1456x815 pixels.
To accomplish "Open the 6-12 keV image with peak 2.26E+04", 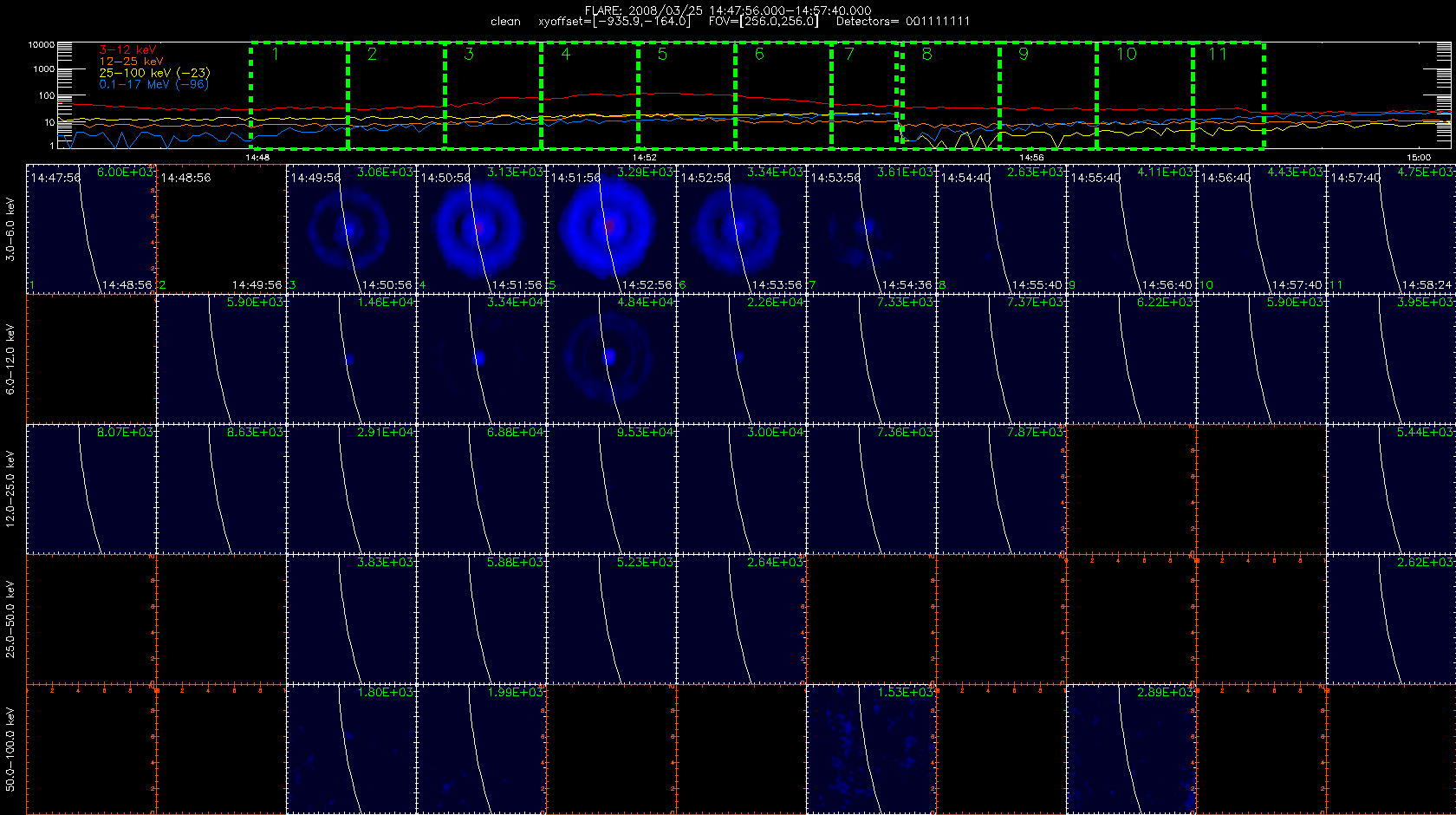I will tap(742, 359).
